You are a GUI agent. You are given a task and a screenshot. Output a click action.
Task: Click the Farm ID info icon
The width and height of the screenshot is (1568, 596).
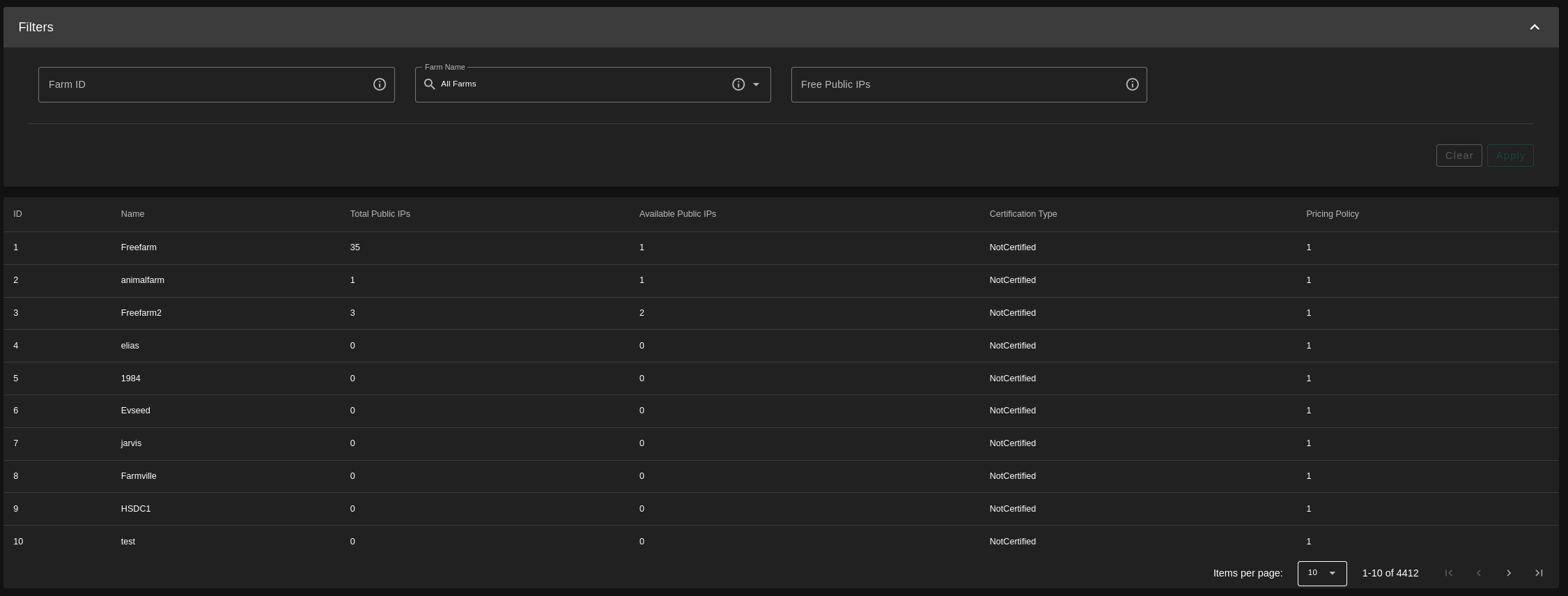tap(380, 84)
